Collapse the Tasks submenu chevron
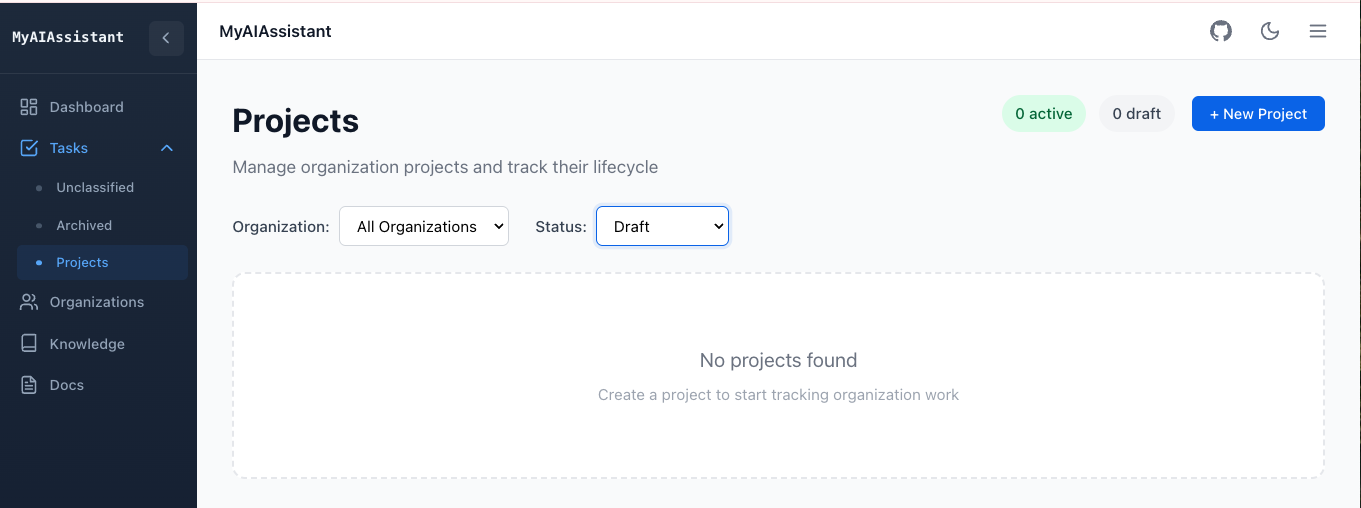The image size is (1361, 508). (167, 148)
